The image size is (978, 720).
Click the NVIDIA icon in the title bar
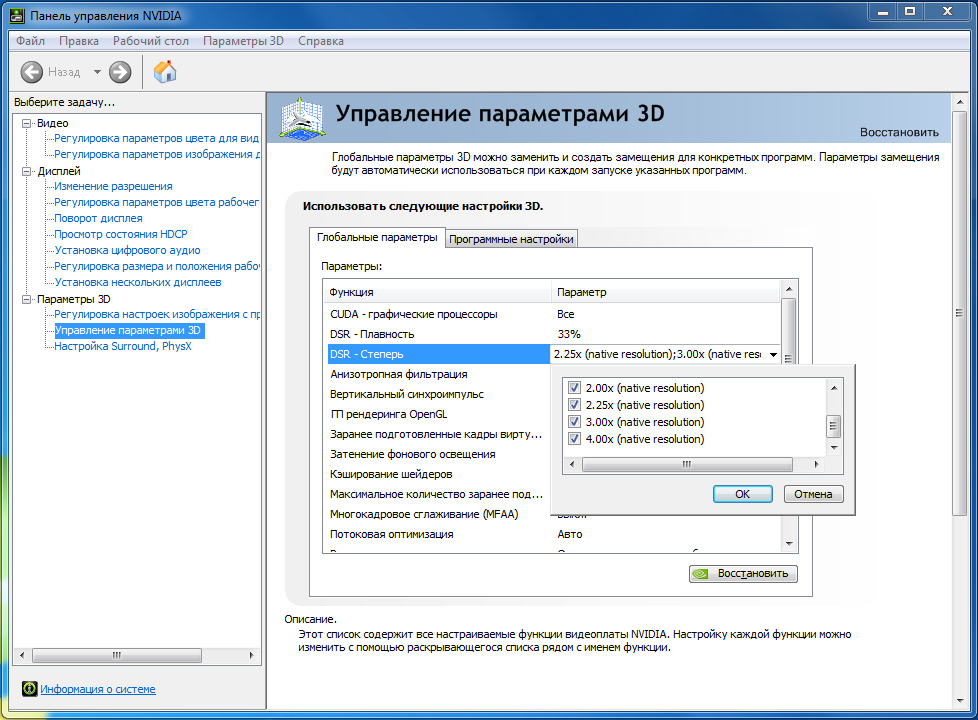click(x=17, y=16)
